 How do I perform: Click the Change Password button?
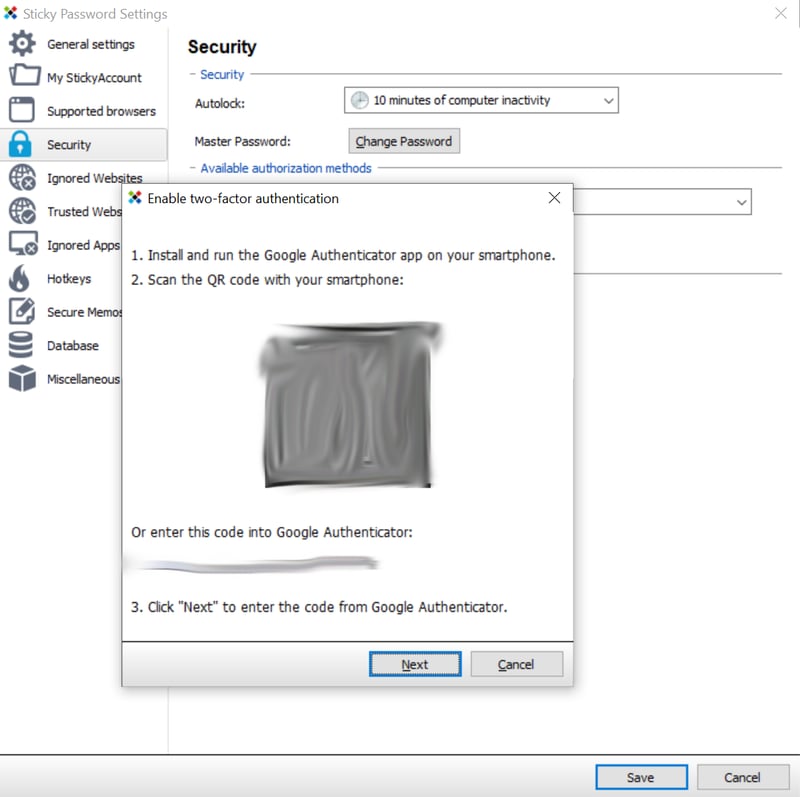tap(404, 141)
